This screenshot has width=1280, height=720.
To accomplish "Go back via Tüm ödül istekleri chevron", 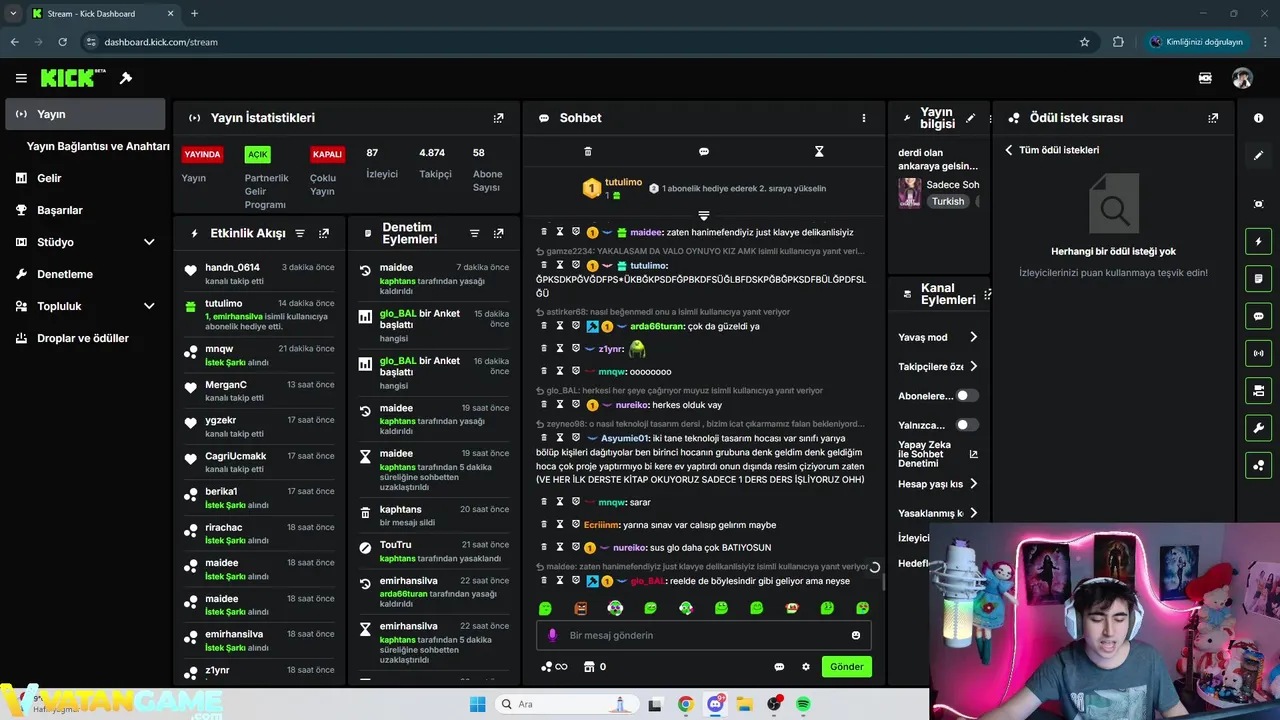I will [1009, 150].
